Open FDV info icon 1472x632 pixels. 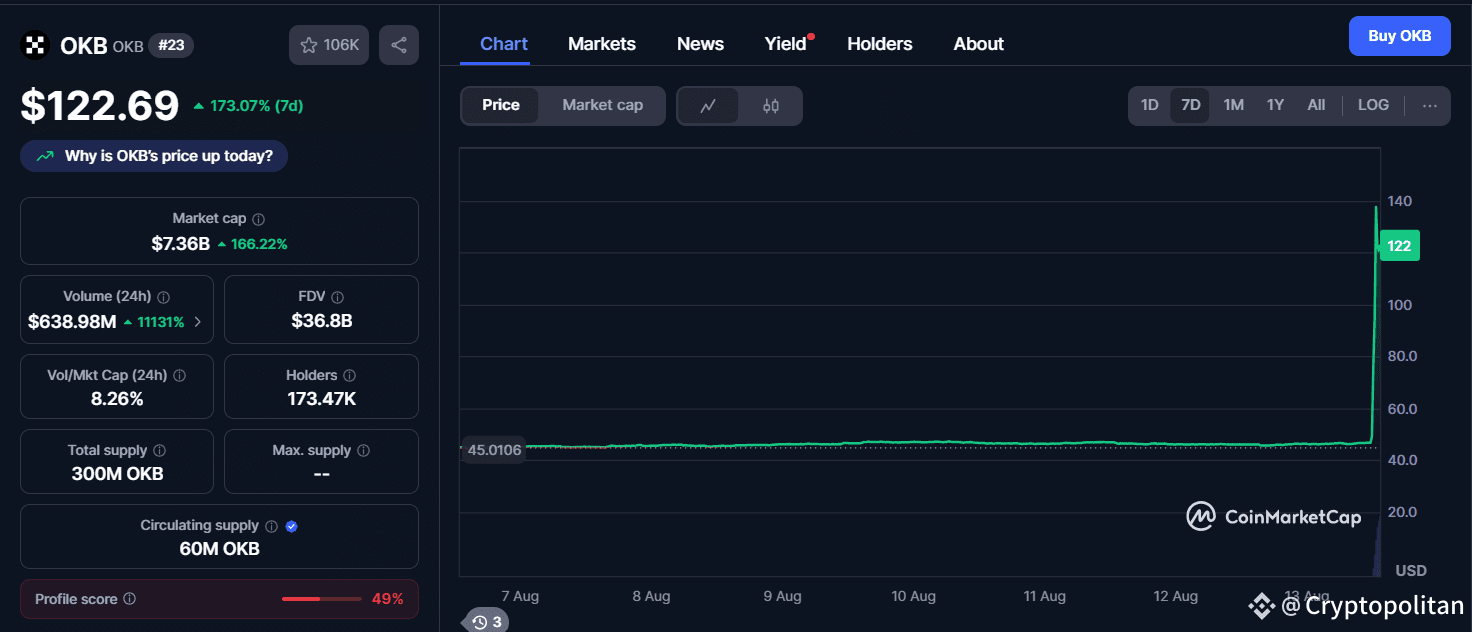(x=337, y=297)
